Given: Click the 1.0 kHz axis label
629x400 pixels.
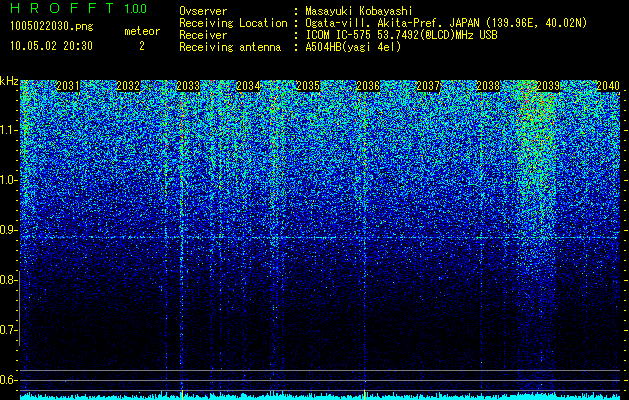Looking at the screenshot, I should 7,180.
